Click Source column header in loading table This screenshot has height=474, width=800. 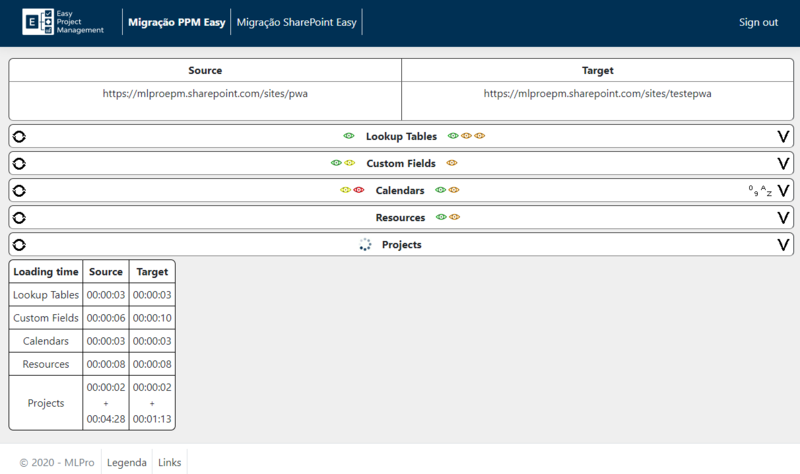pos(106,271)
